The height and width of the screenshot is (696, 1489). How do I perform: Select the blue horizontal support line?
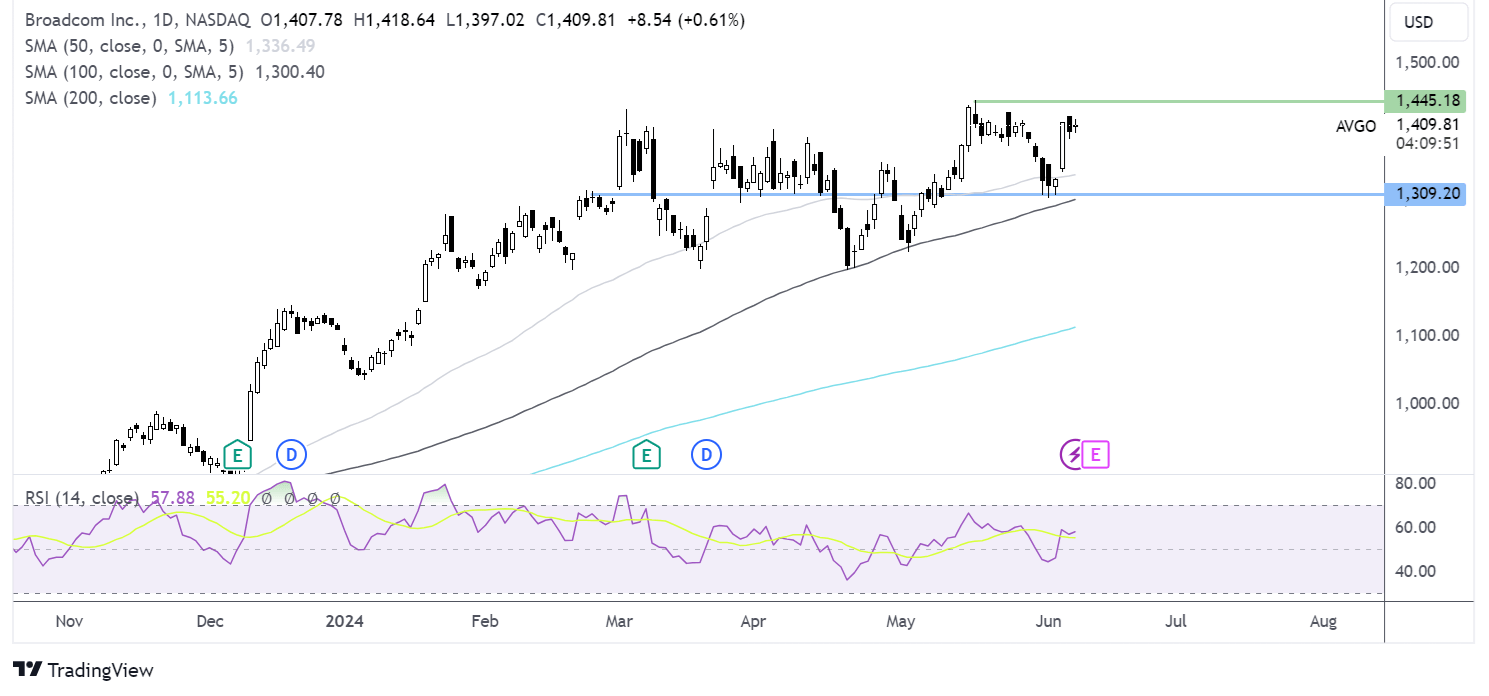pos(987,194)
